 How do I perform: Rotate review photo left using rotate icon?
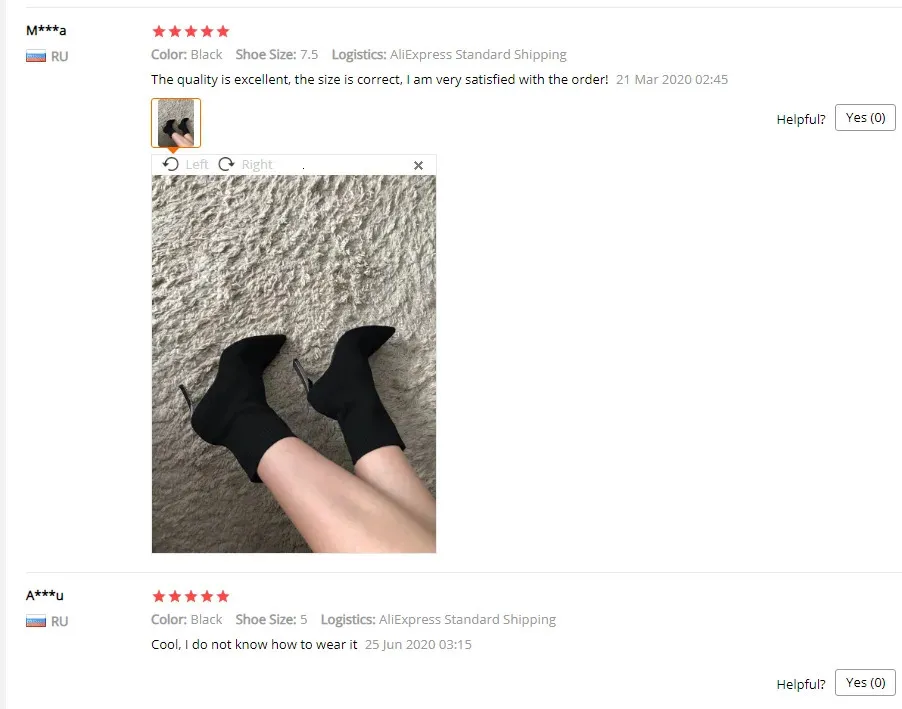[170, 165]
